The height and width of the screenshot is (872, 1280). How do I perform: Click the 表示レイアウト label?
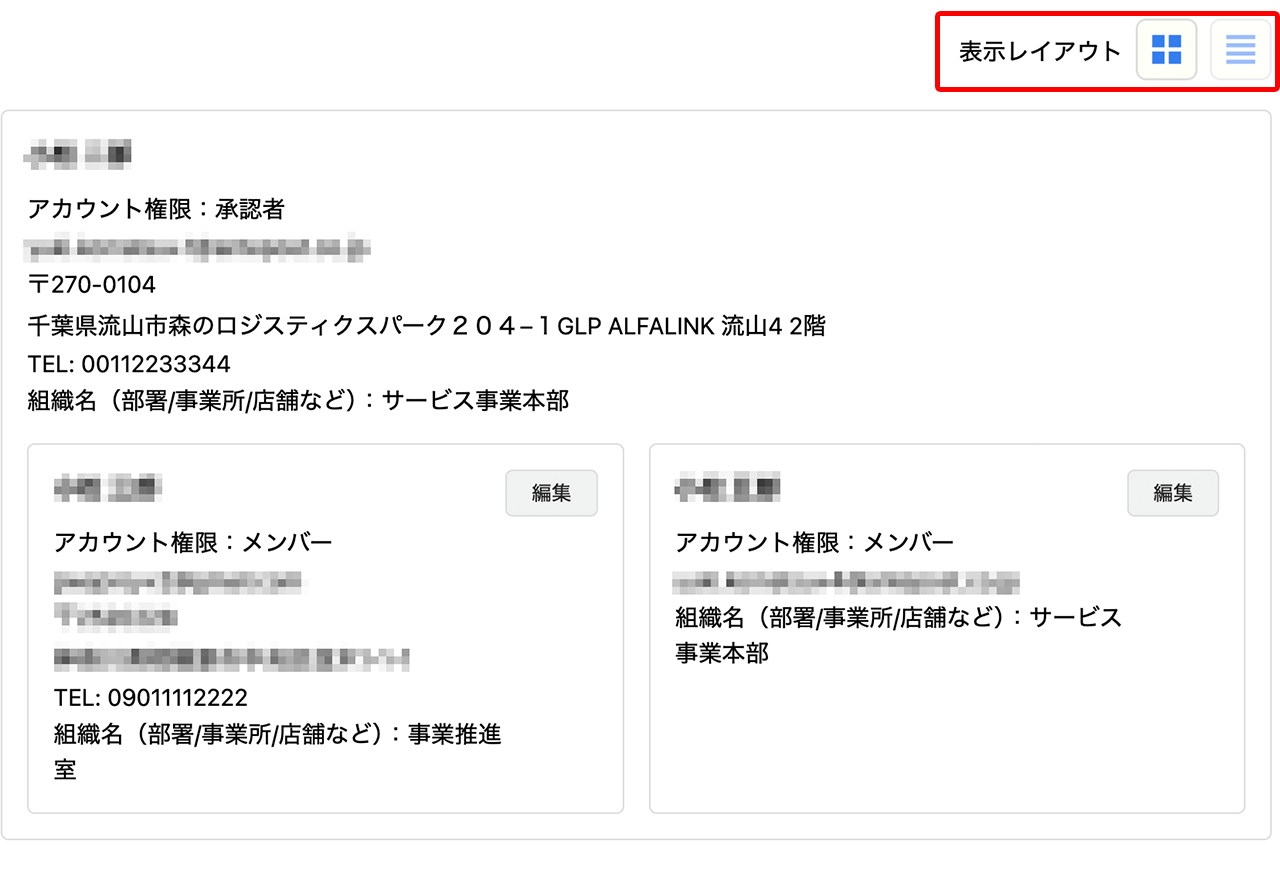click(x=1040, y=51)
